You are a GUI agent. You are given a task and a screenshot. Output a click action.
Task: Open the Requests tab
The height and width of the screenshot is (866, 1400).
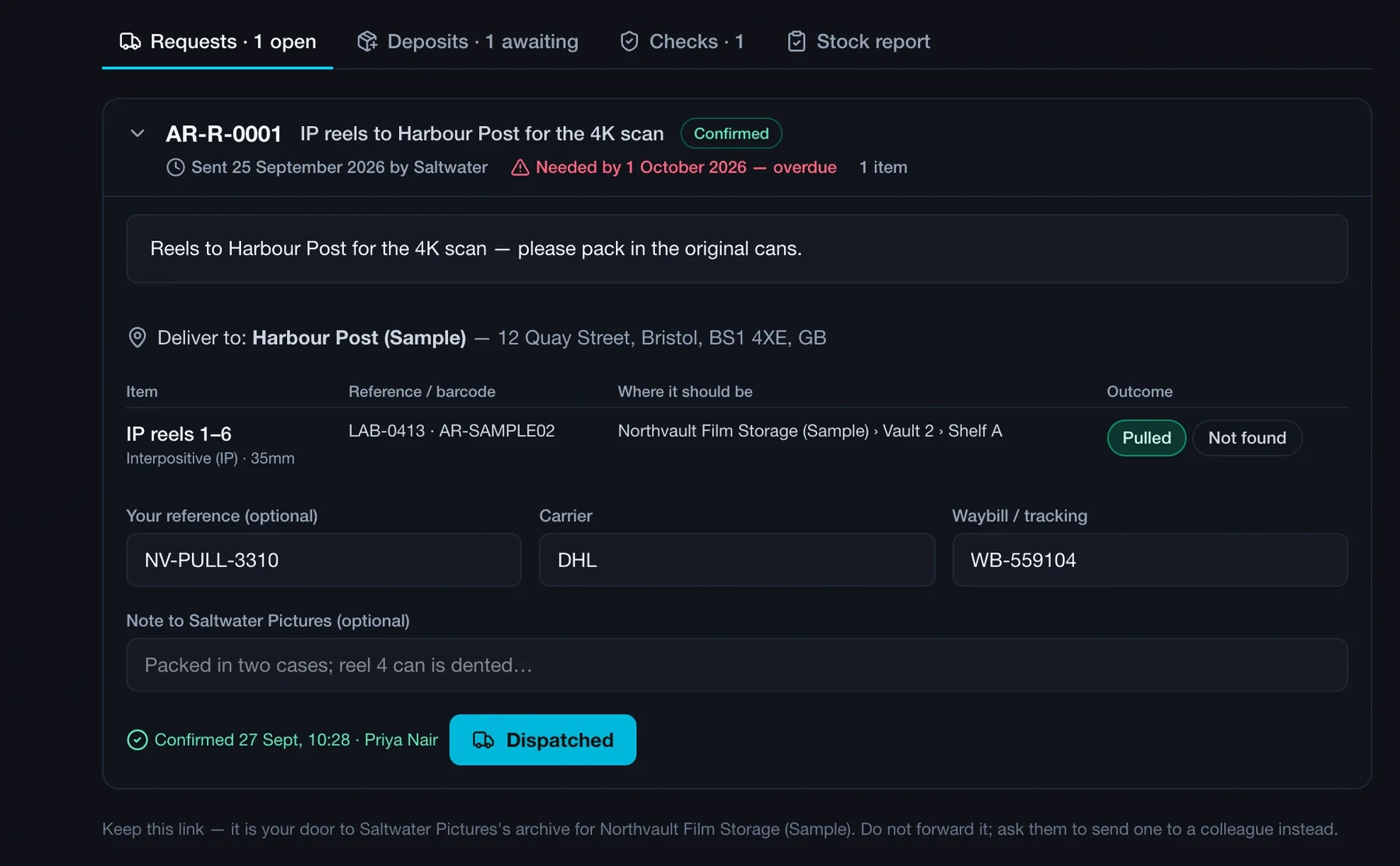pyautogui.click(x=217, y=41)
